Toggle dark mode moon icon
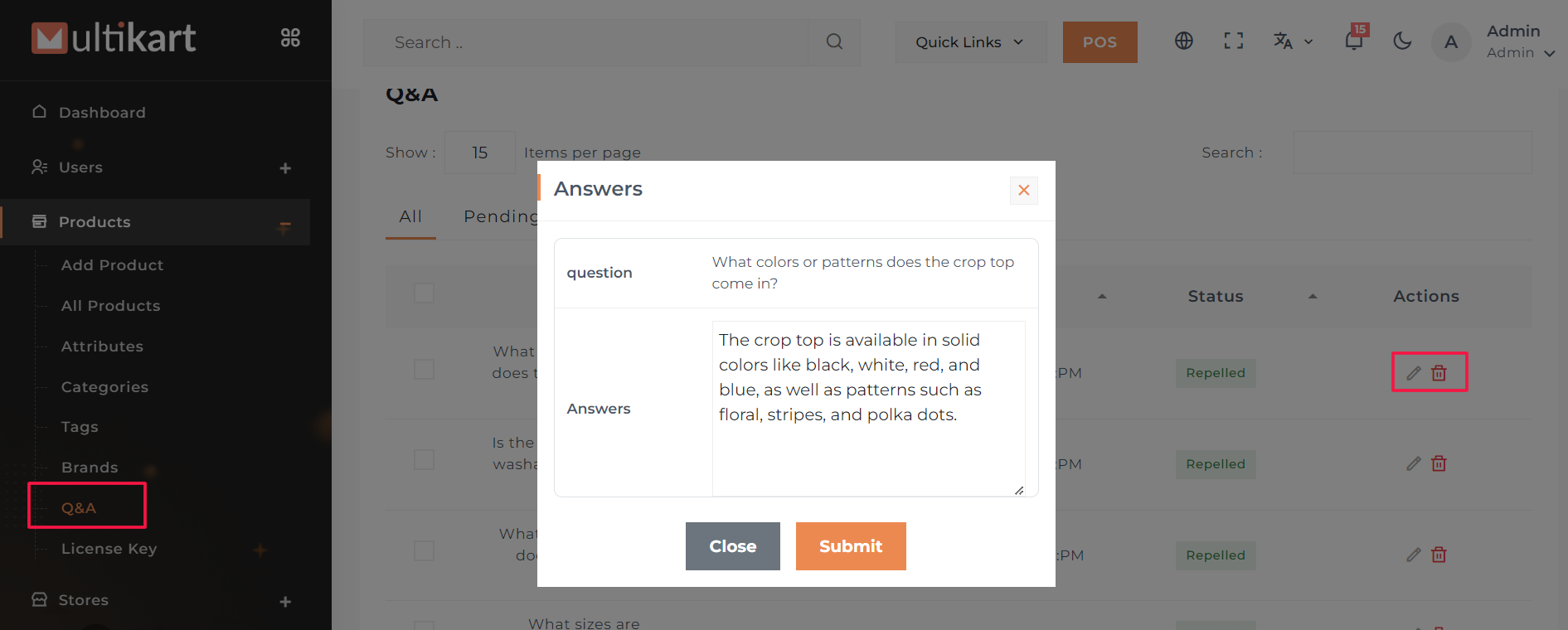1568x630 pixels. coord(1402,41)
